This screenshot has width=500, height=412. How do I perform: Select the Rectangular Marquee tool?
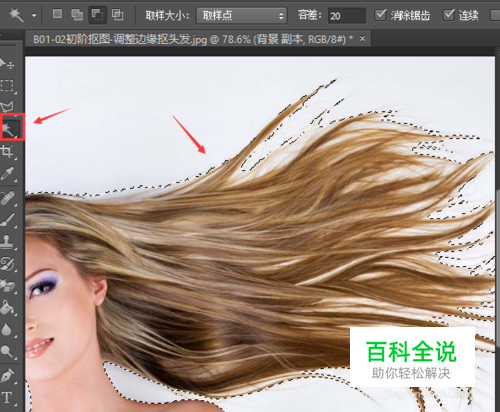click(7, 85)
